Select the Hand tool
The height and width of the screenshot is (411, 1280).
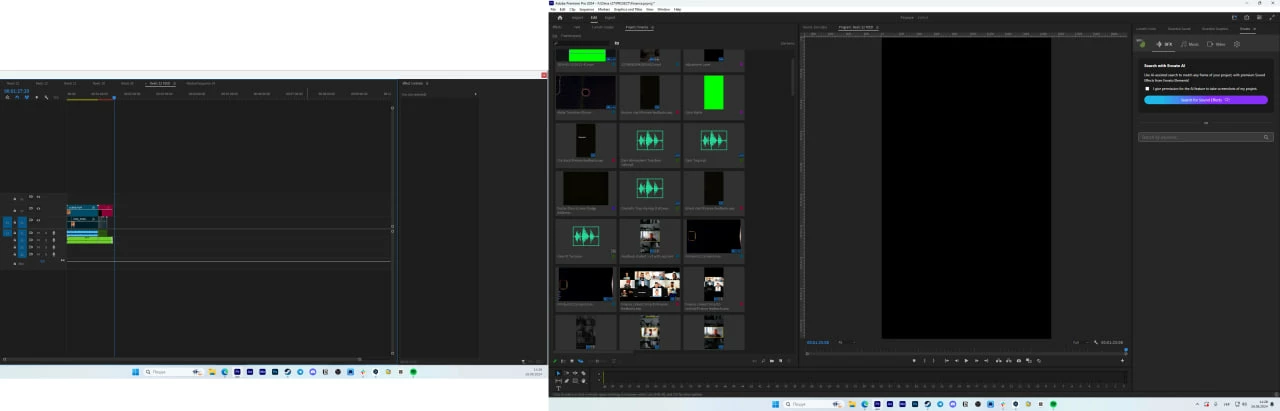click(x=584, y=381)
